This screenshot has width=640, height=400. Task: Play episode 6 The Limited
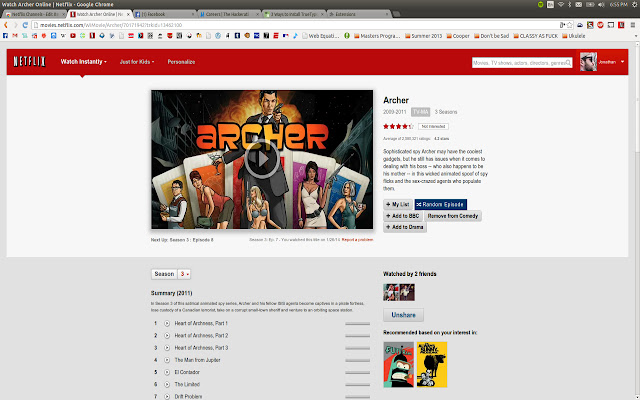[167, 384]
